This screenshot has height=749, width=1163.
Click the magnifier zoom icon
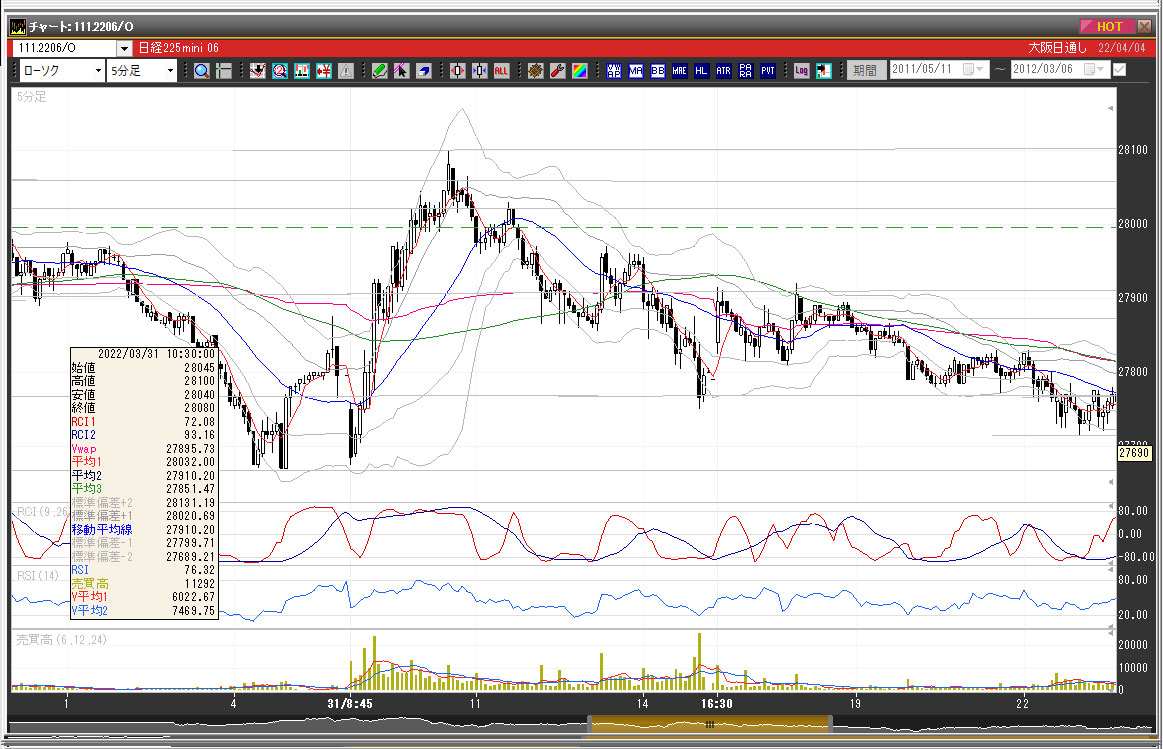pyautogui.click(x=202, y=70)
